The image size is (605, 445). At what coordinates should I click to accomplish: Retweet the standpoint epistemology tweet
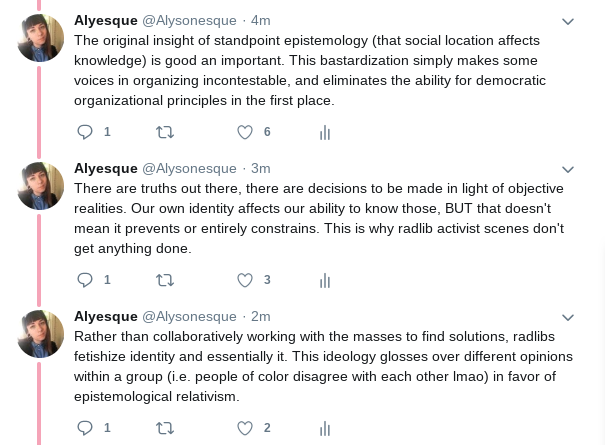tap(165, 132)
